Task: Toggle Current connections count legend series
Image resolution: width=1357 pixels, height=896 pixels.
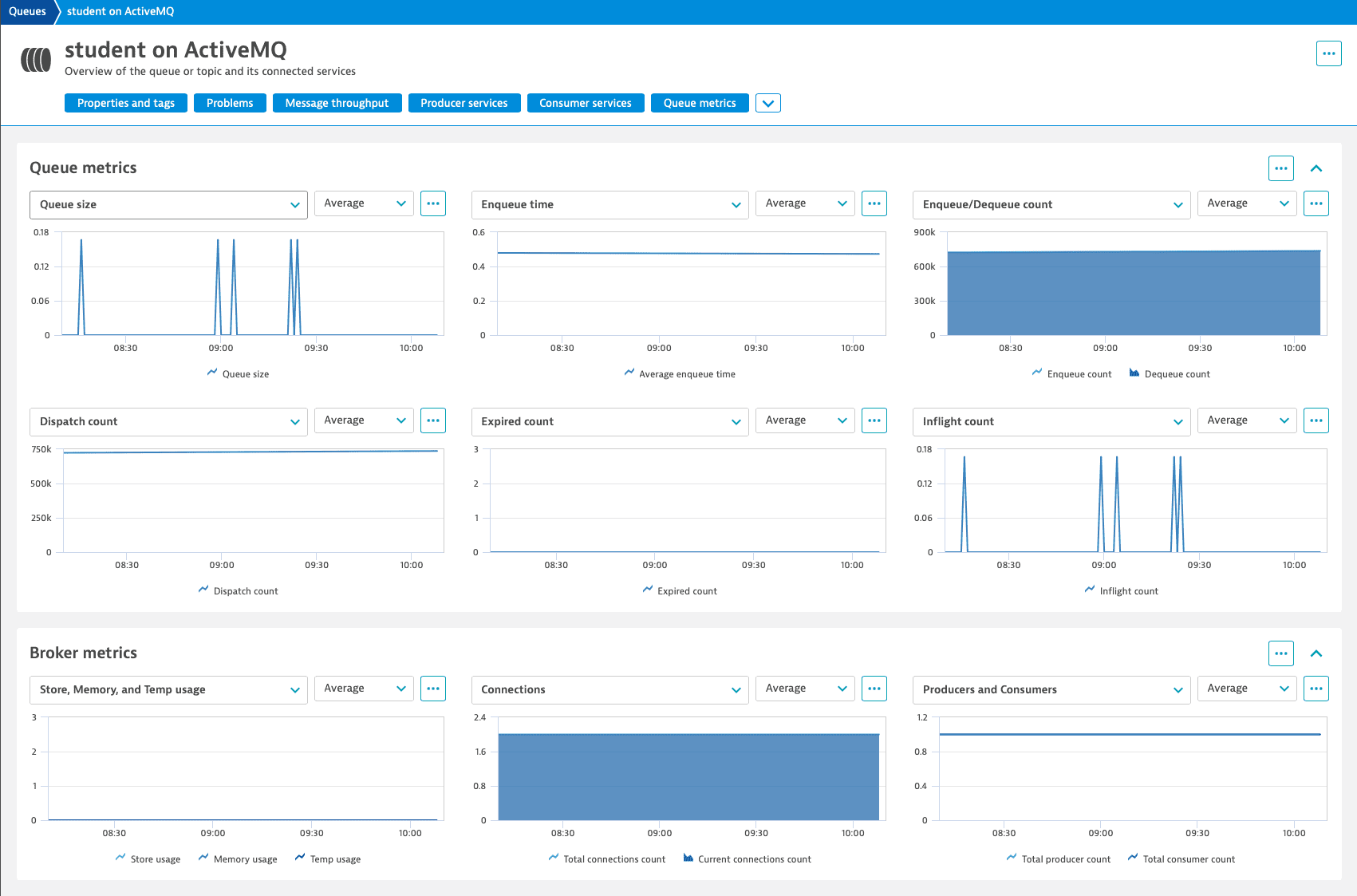Action: (748, 859)
